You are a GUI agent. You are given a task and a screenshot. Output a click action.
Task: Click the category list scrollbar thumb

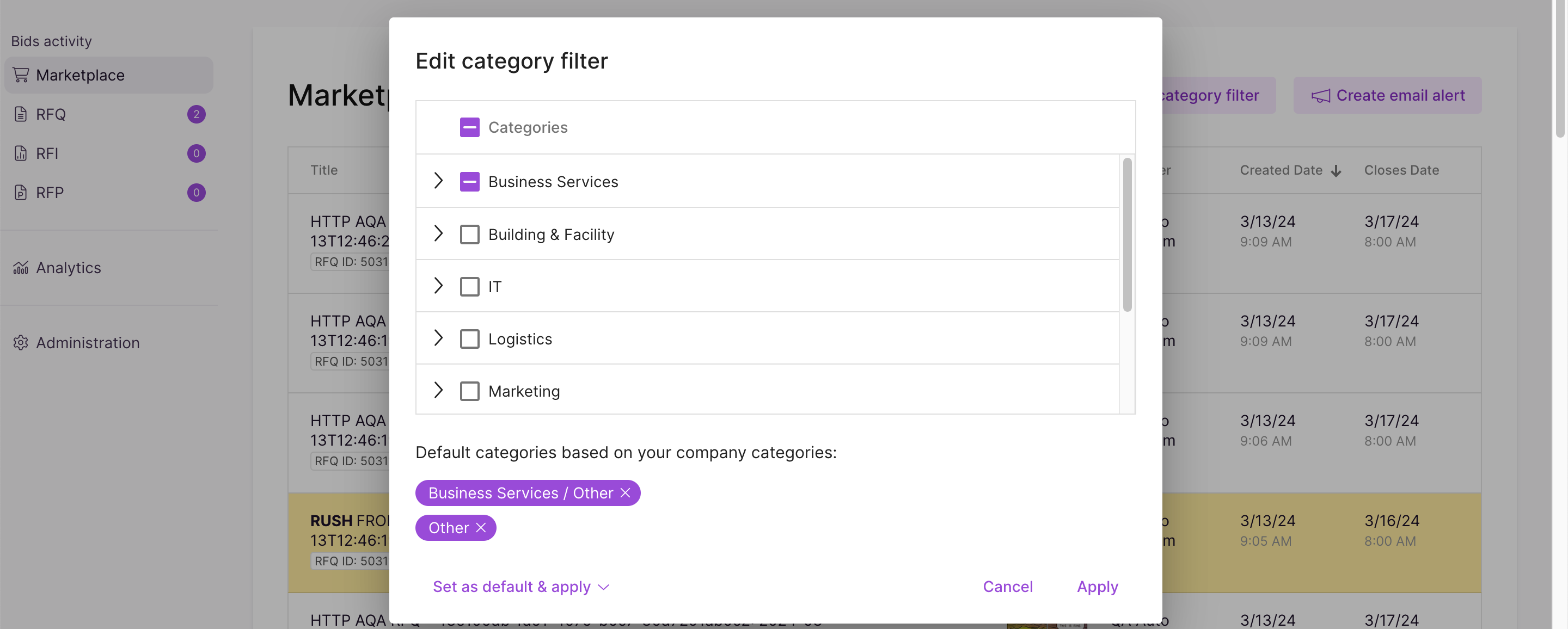point(1126,235)
